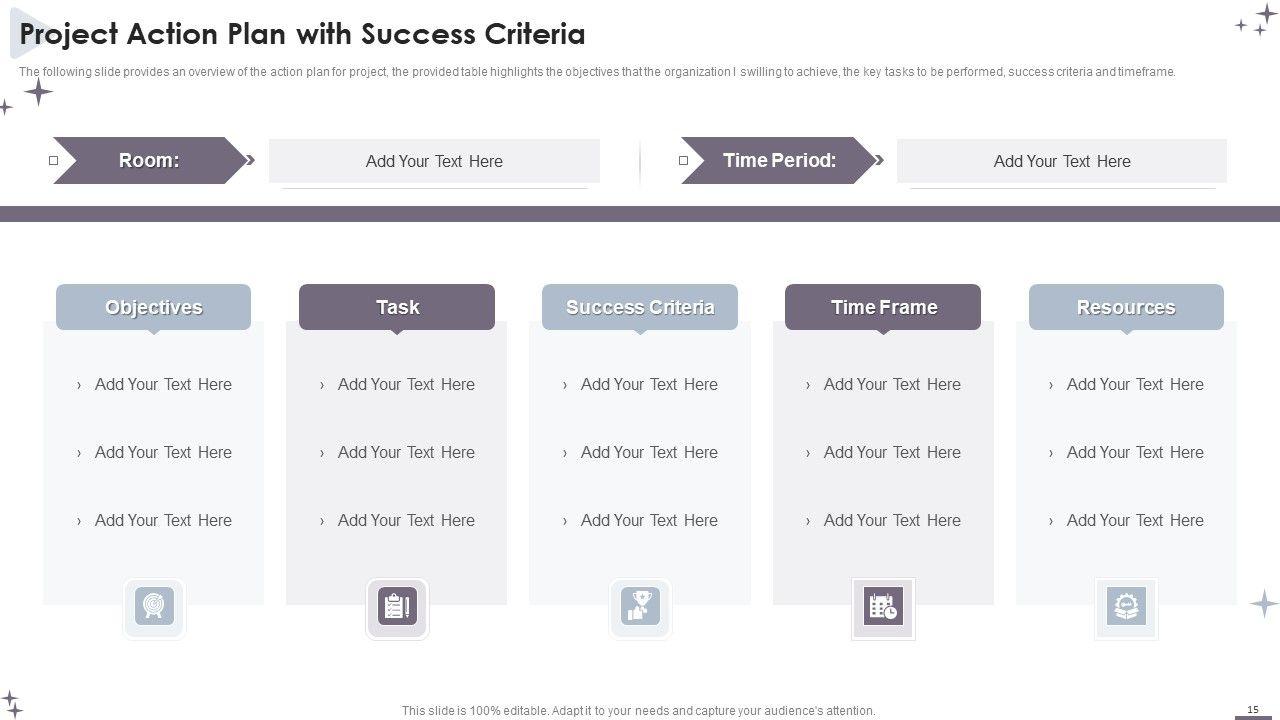This screenshot has height=720, width=1280.
Task: Click the sparkle star decoration near top-right corner
Action: pyautogui.click(x=1258, y=20)
